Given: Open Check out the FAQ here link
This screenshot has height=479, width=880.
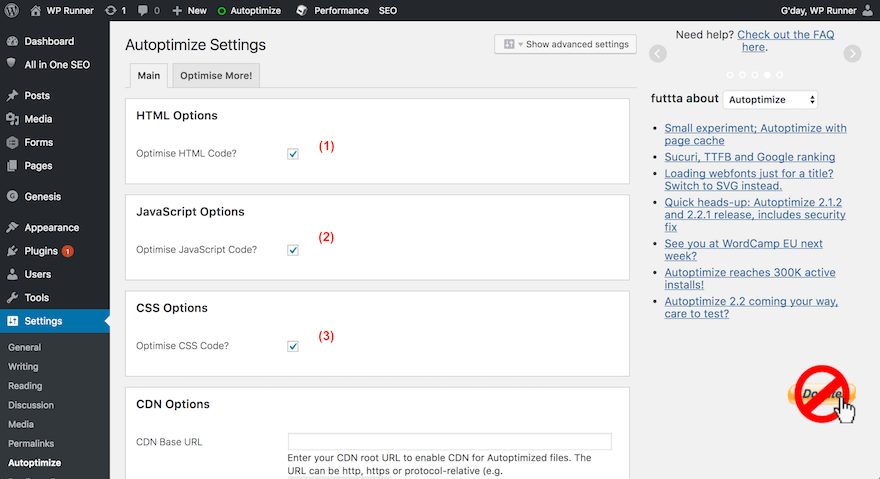Looking at the screenshot, I should click(x=786, y=41).
